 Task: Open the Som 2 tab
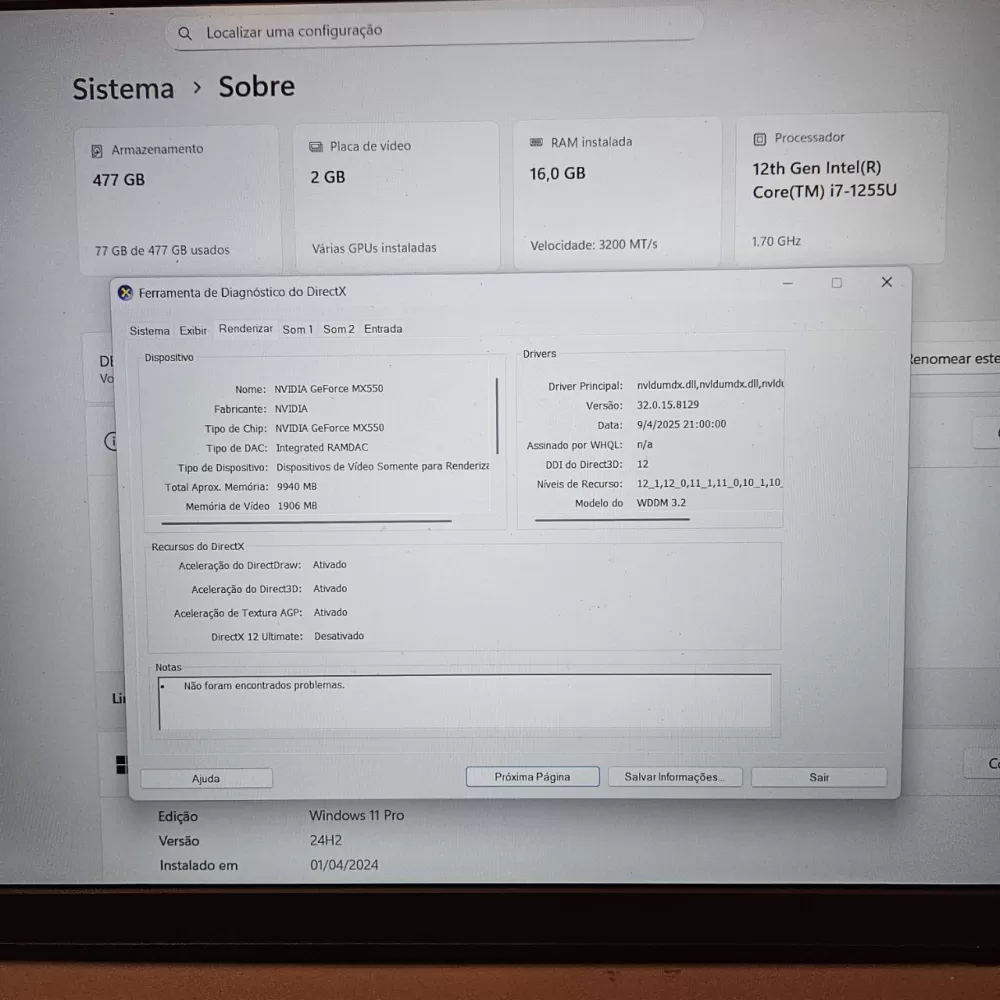338,328
